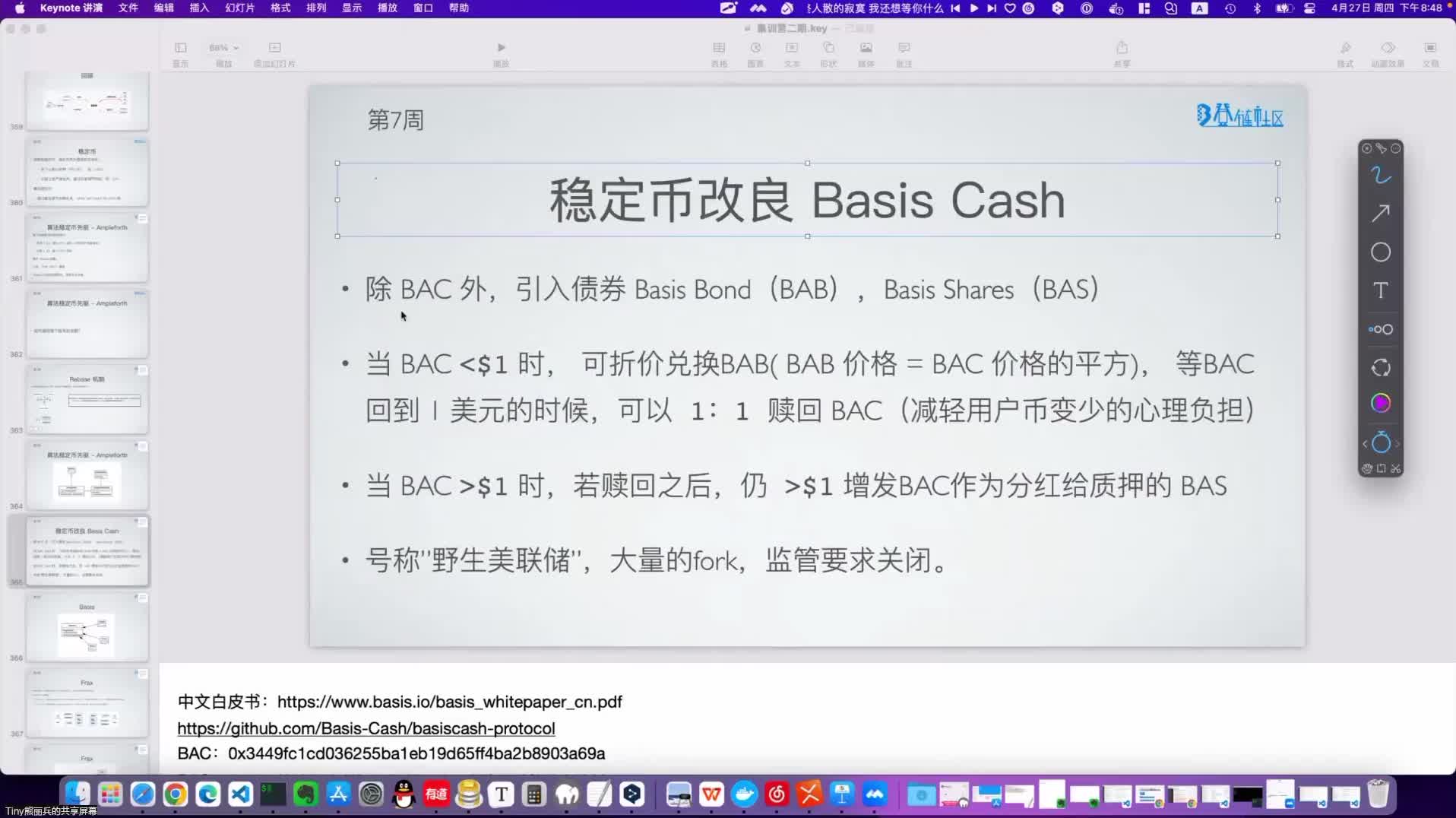
Task: Open Trash in the Dock
Action: pyautogui.click(x=1378, y=794)
